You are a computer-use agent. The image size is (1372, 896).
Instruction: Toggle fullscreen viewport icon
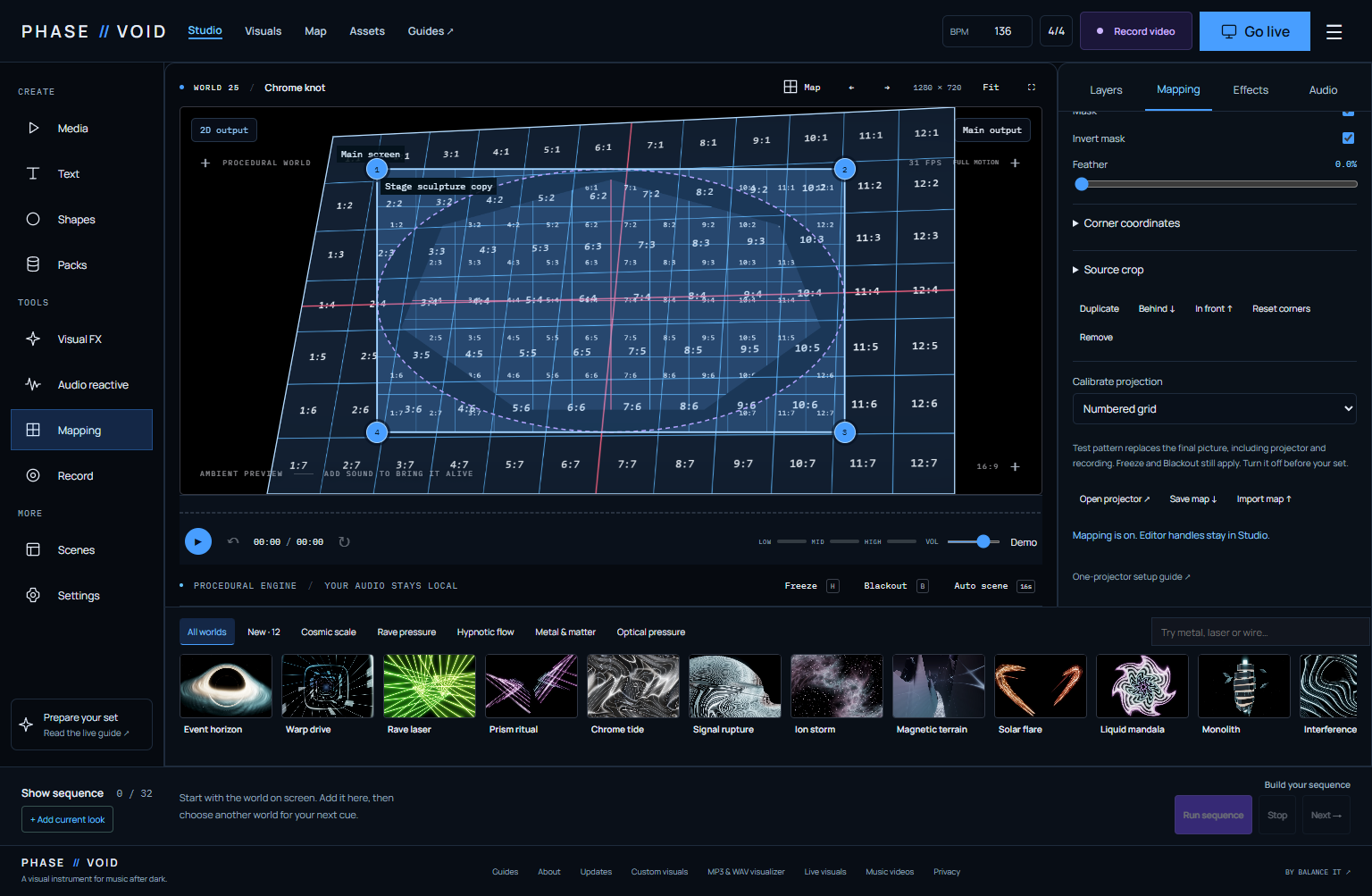coord(1032,88)
